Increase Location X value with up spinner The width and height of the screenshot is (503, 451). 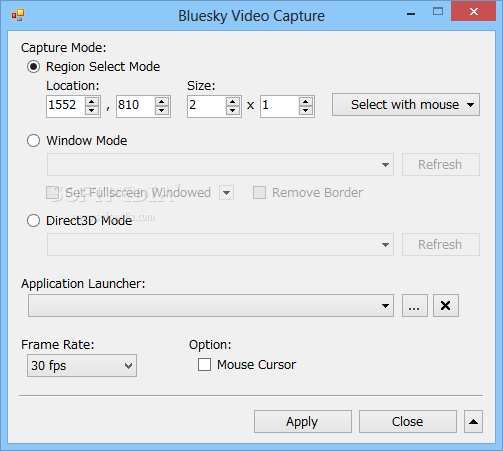pos(92,101)
